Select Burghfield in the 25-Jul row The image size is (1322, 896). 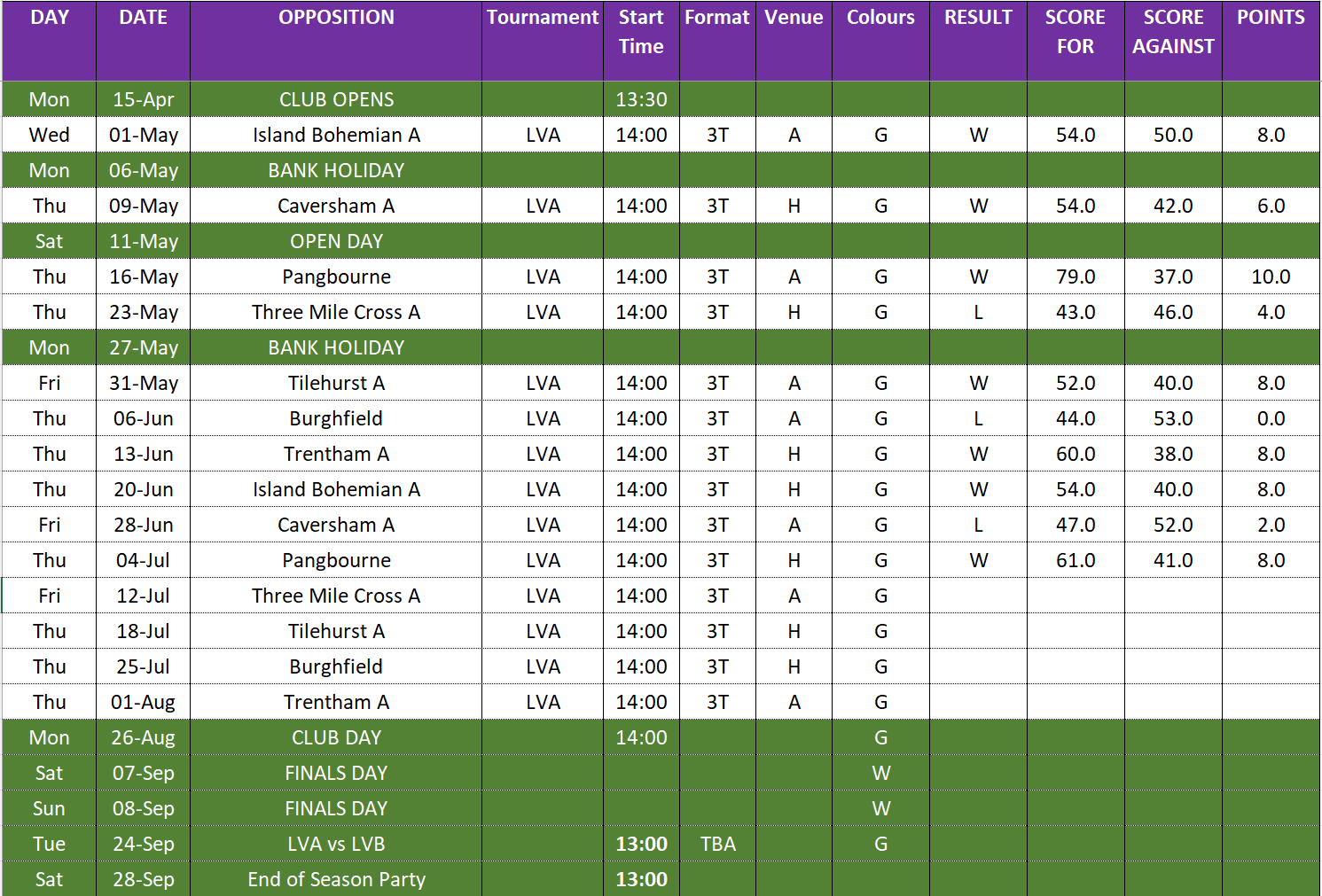[336, 666]
